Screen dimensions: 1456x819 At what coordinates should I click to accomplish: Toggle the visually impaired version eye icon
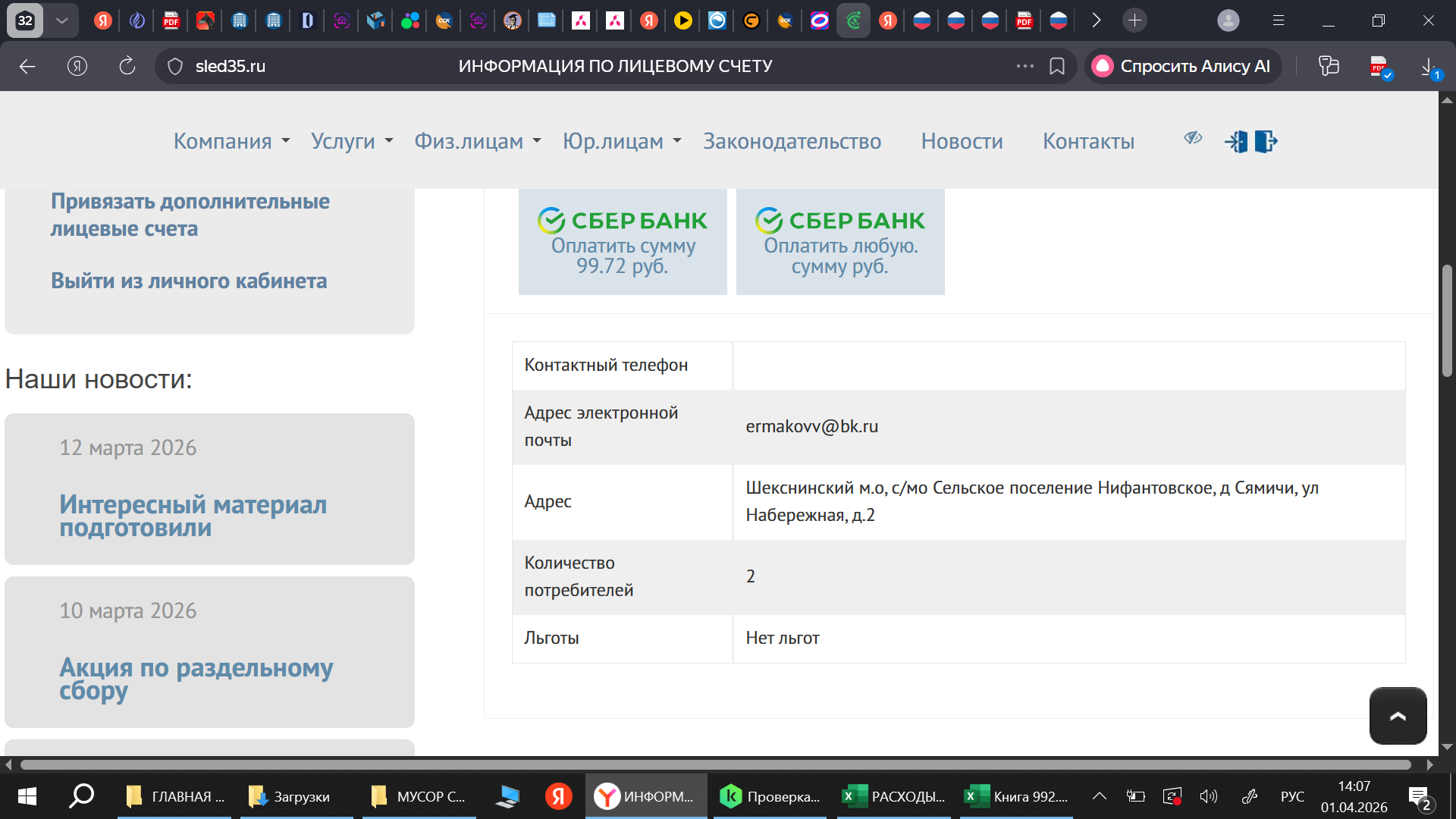click(1193, 138)
